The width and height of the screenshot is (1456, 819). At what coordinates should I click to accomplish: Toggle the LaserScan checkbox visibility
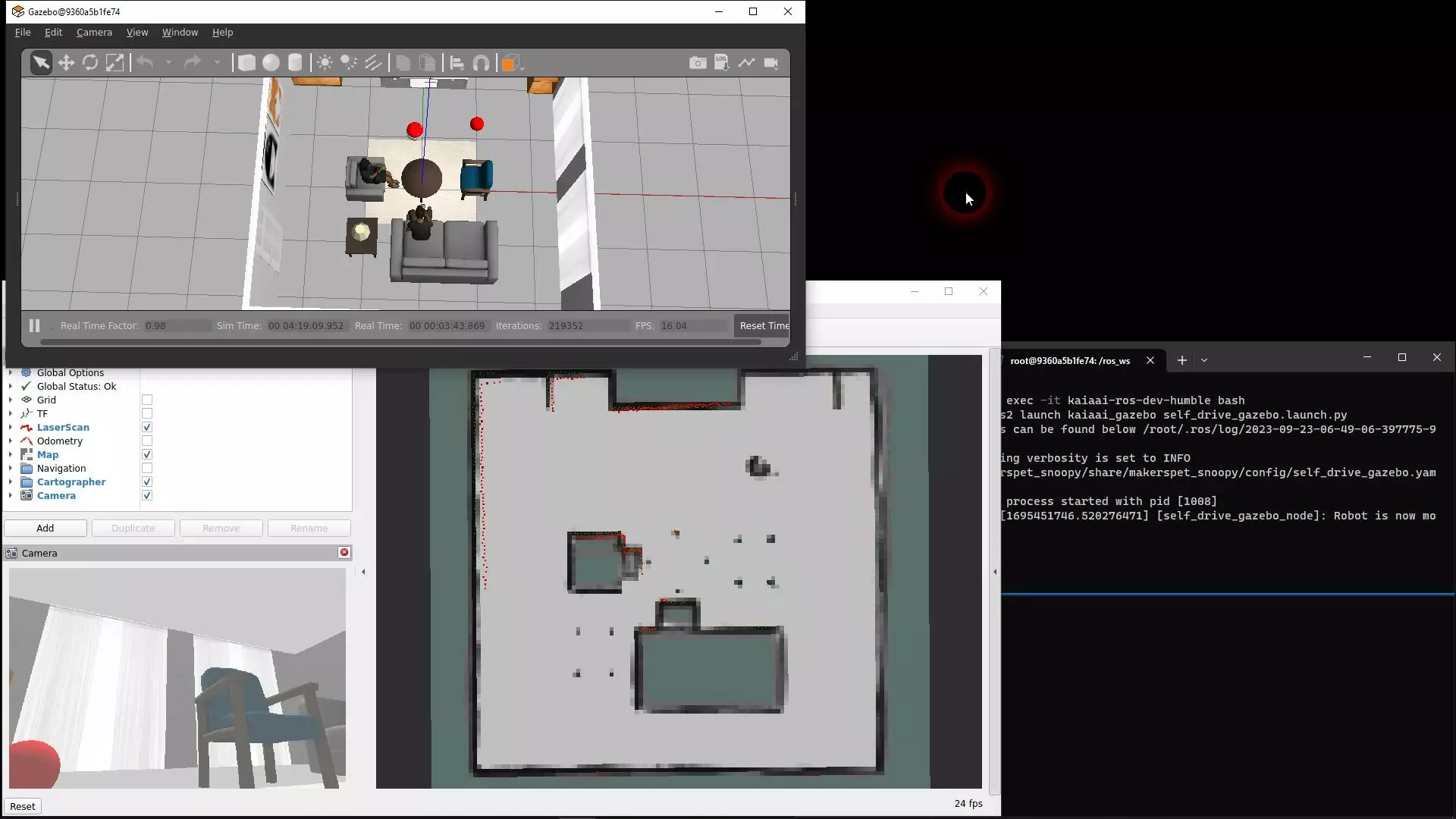pos(147,427)
